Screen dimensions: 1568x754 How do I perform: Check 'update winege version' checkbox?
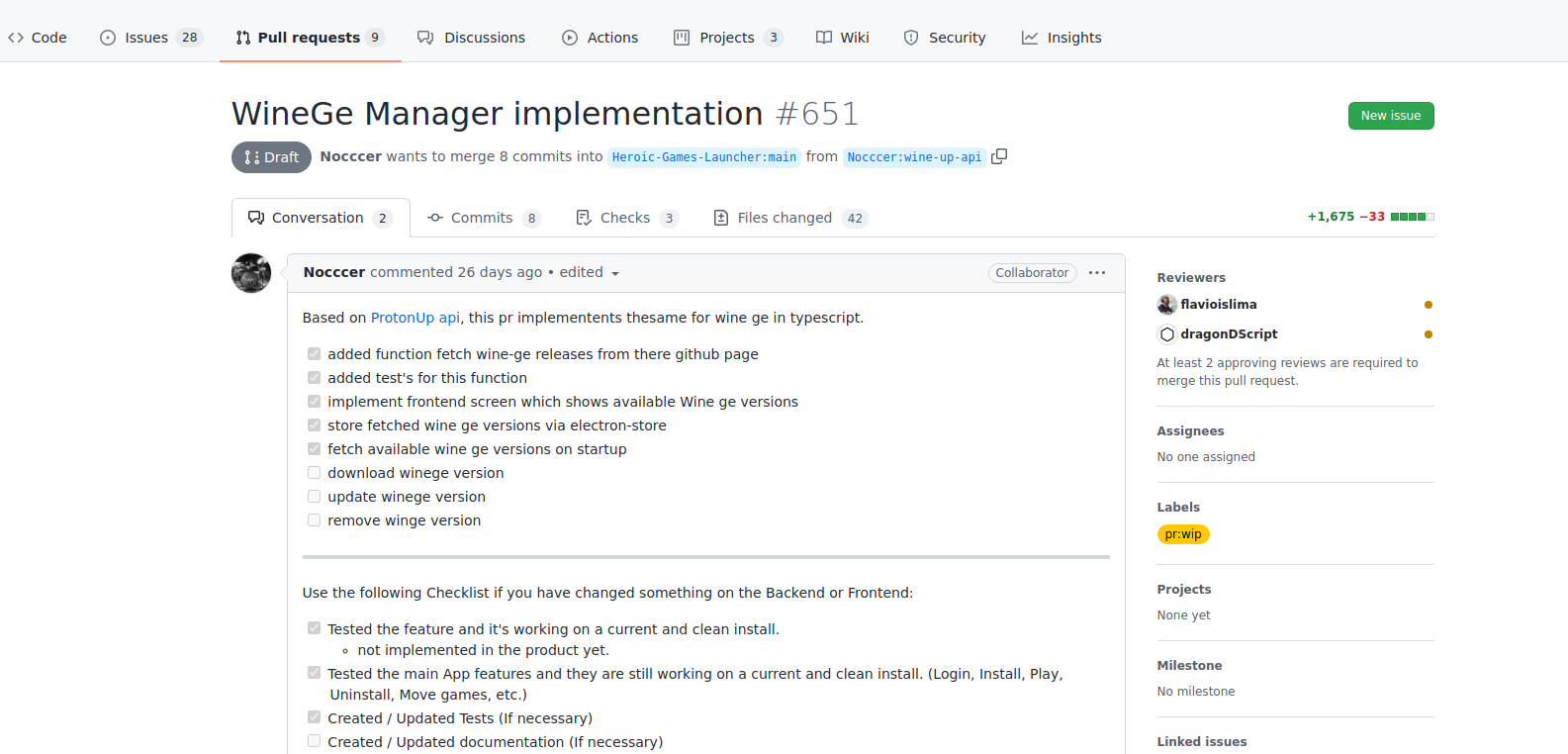tap(314, 496)
